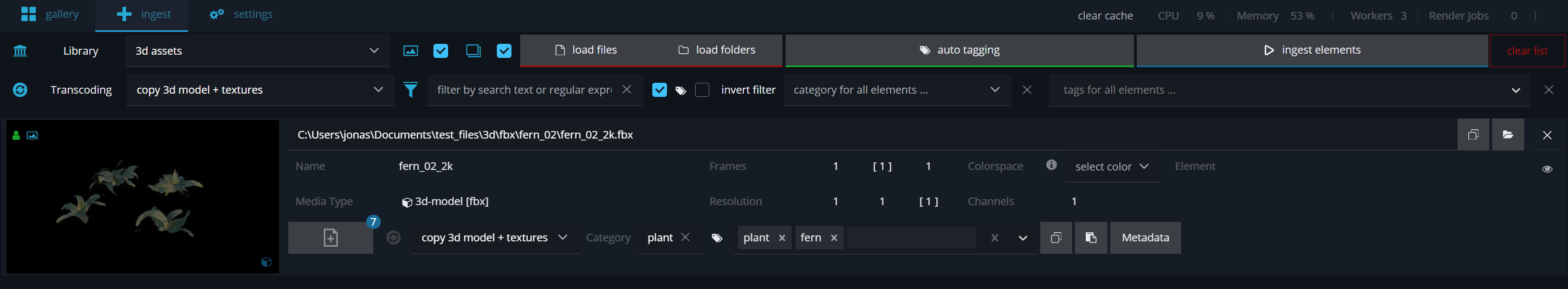Viewport: 1568px width, 289px height.
Task: Switch to the gallery tab
Action: coord(49,14)
